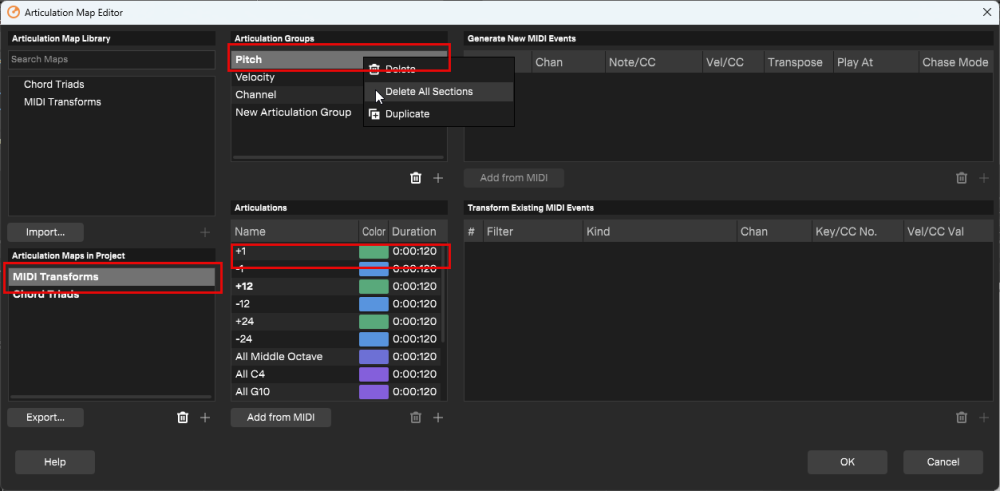
Task: Click the trash icon under Articulations list
Action: point(416,417)
